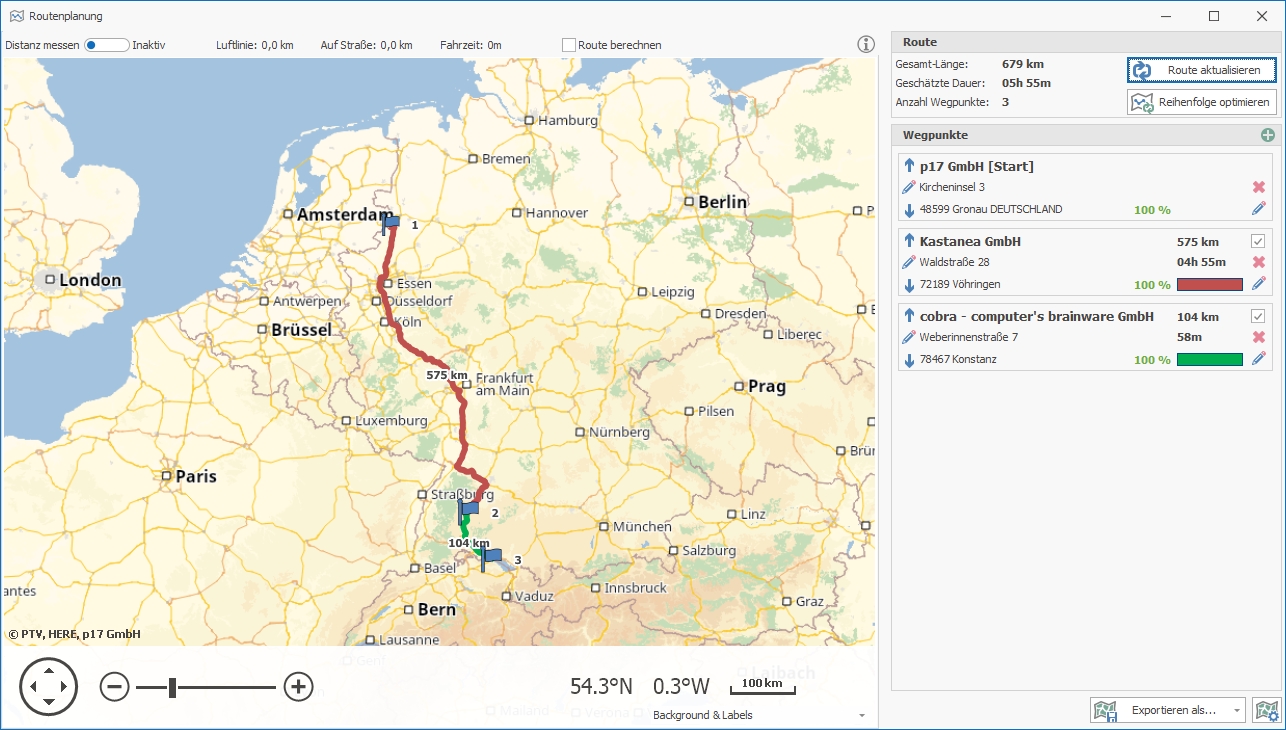Delete the p17 GmbH start waypoint
Image resolution: width=1286 pixels, height=730 pixels.
tap(1259, 187)
